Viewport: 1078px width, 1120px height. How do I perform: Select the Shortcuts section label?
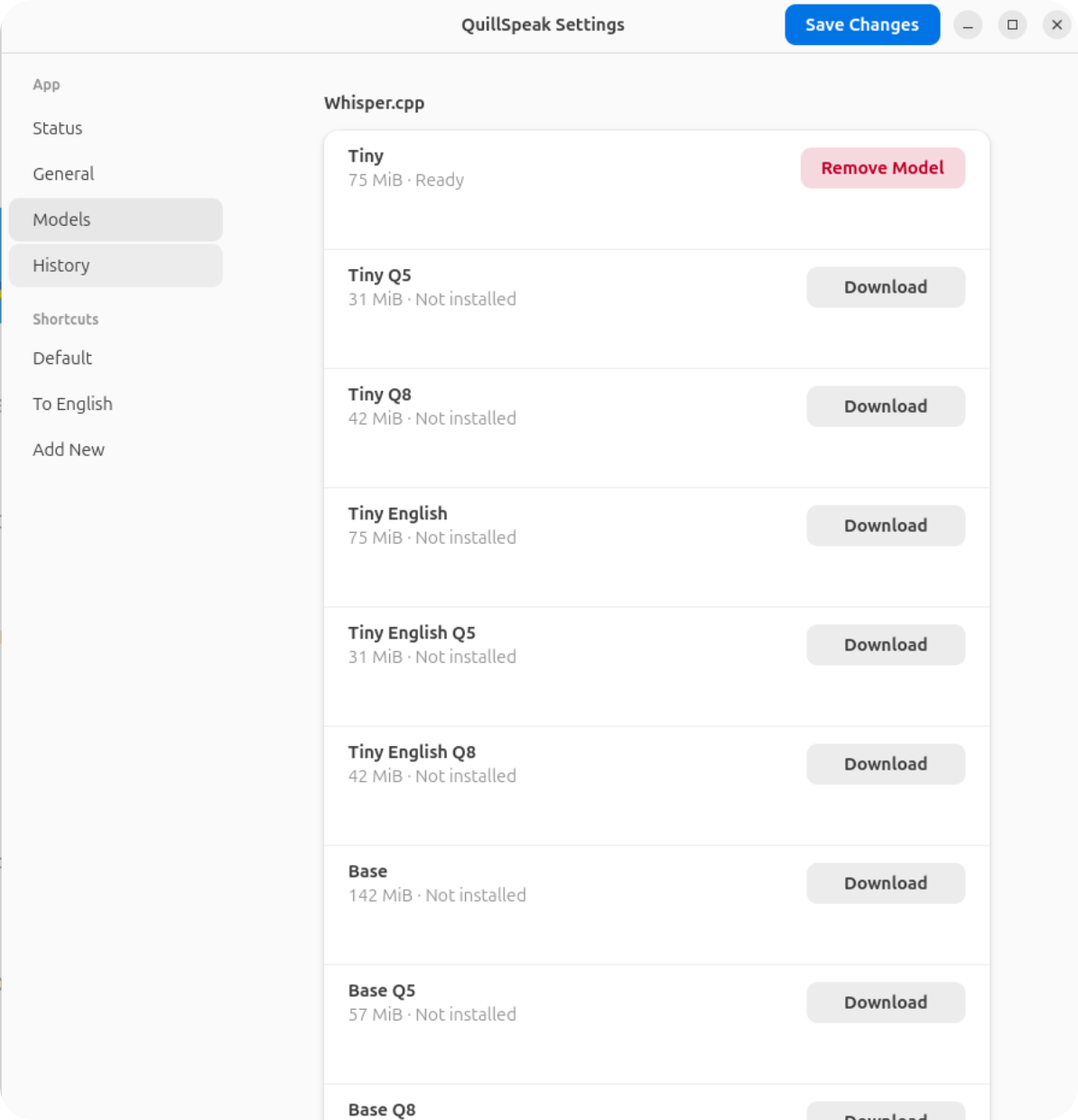pyautogui.click(x=66, y=319)
